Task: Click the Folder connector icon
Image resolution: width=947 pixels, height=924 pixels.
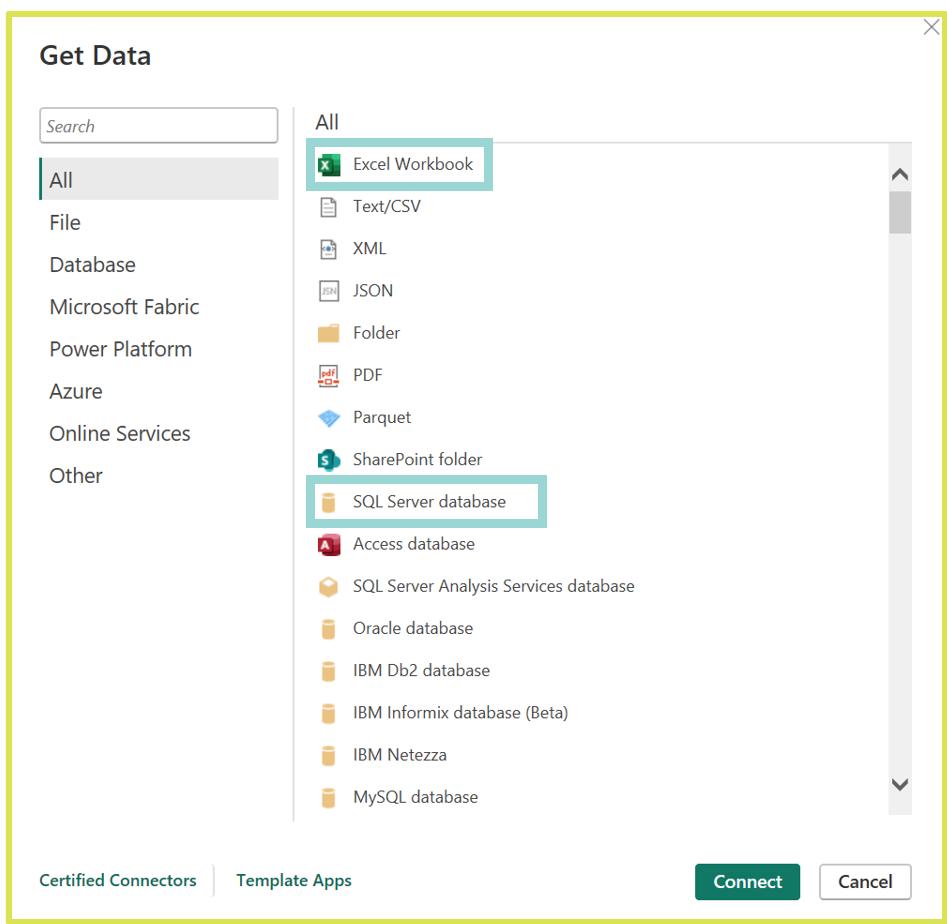Action: [329, 333]
